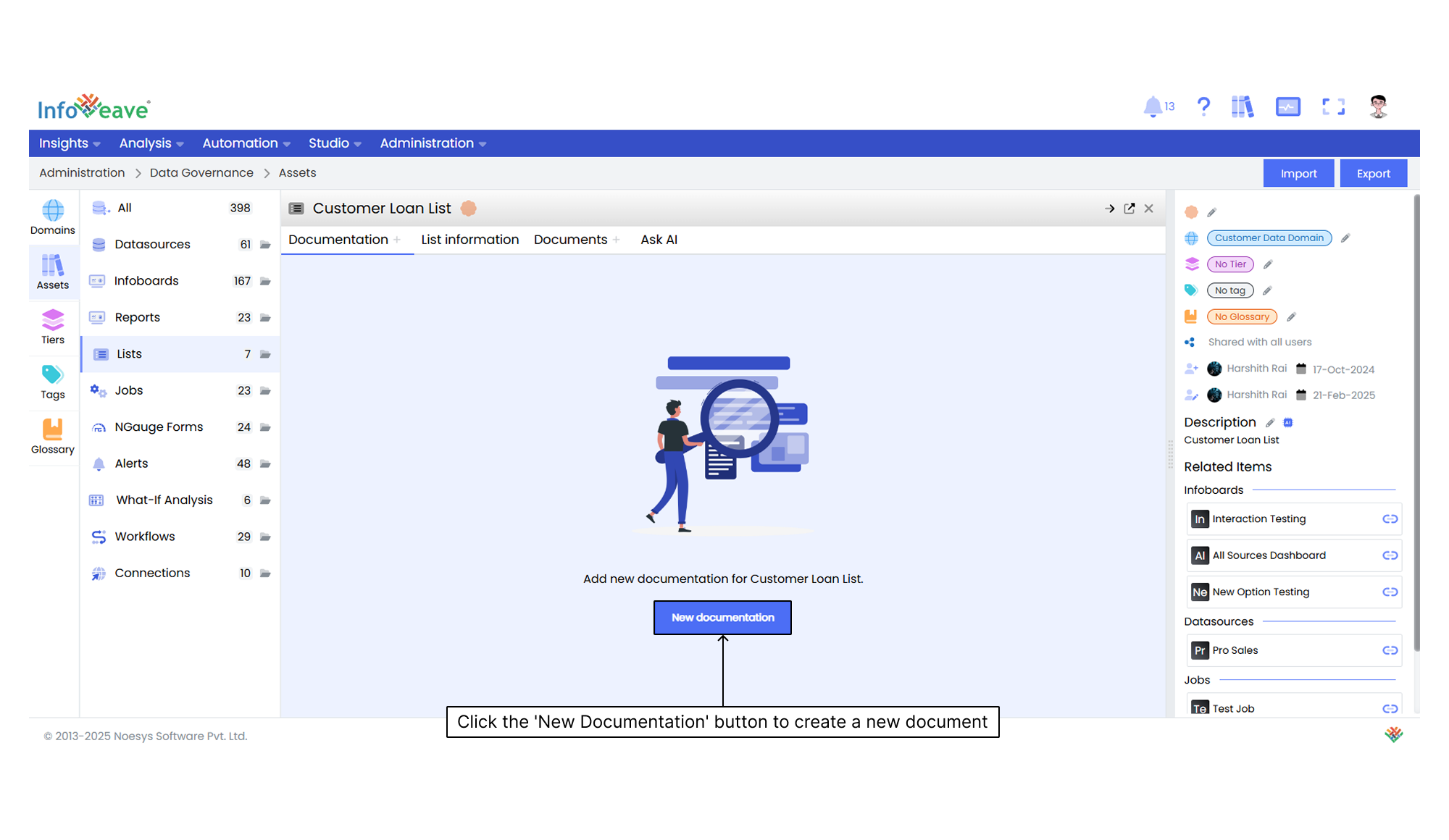
Task: Open the Pro Sales datasource item
Action: (x=1294, y=650)
